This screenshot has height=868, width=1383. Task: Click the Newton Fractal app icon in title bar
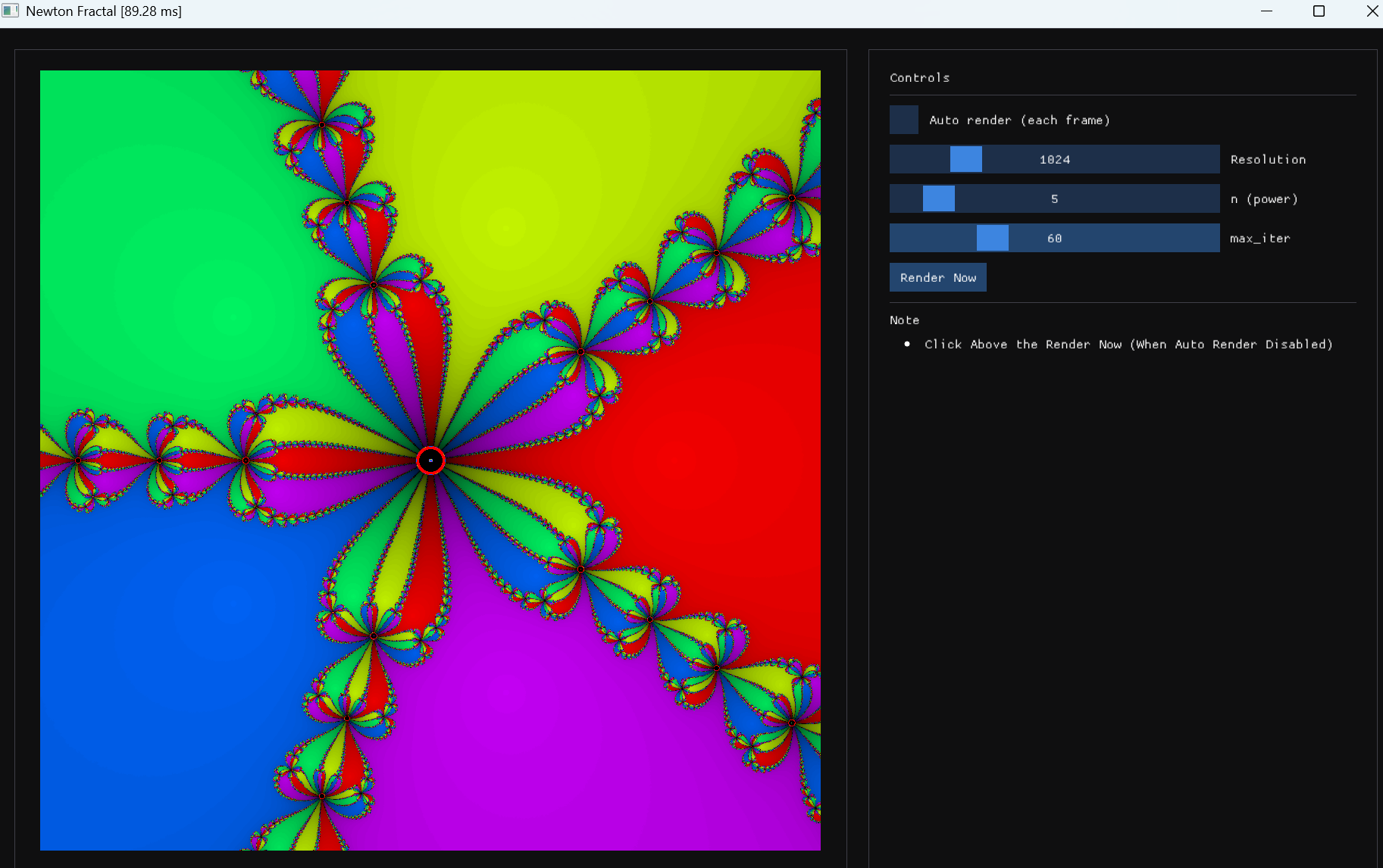11,11
